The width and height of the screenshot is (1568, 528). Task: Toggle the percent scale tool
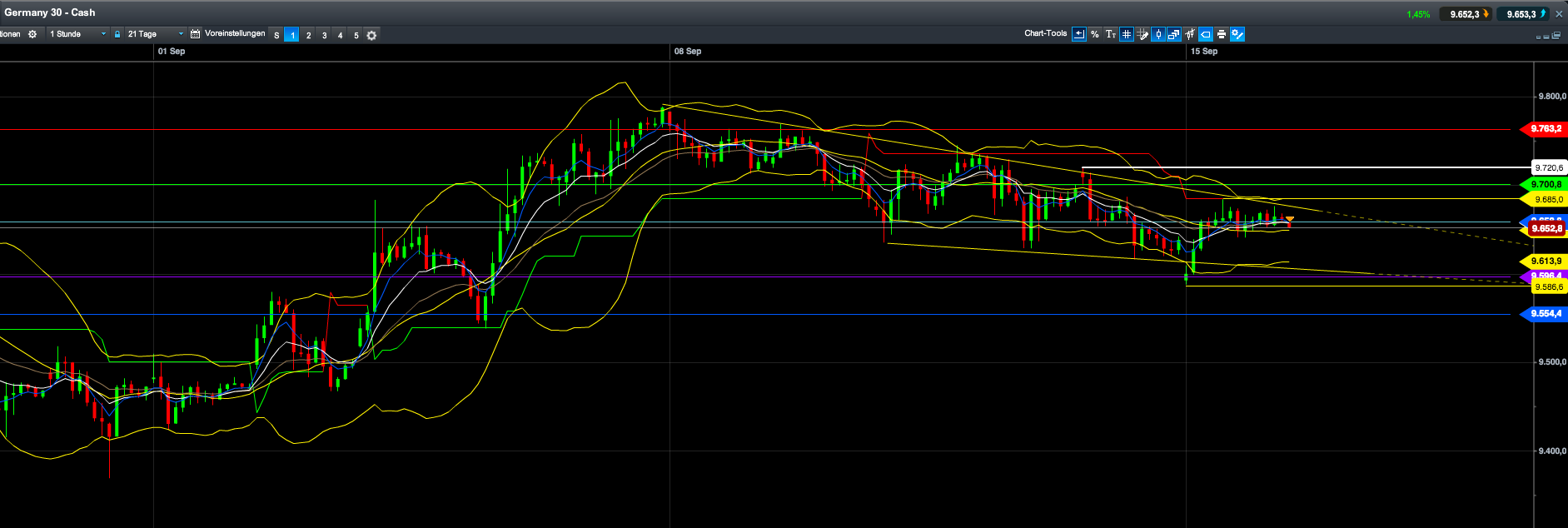tap(1095, 34)
